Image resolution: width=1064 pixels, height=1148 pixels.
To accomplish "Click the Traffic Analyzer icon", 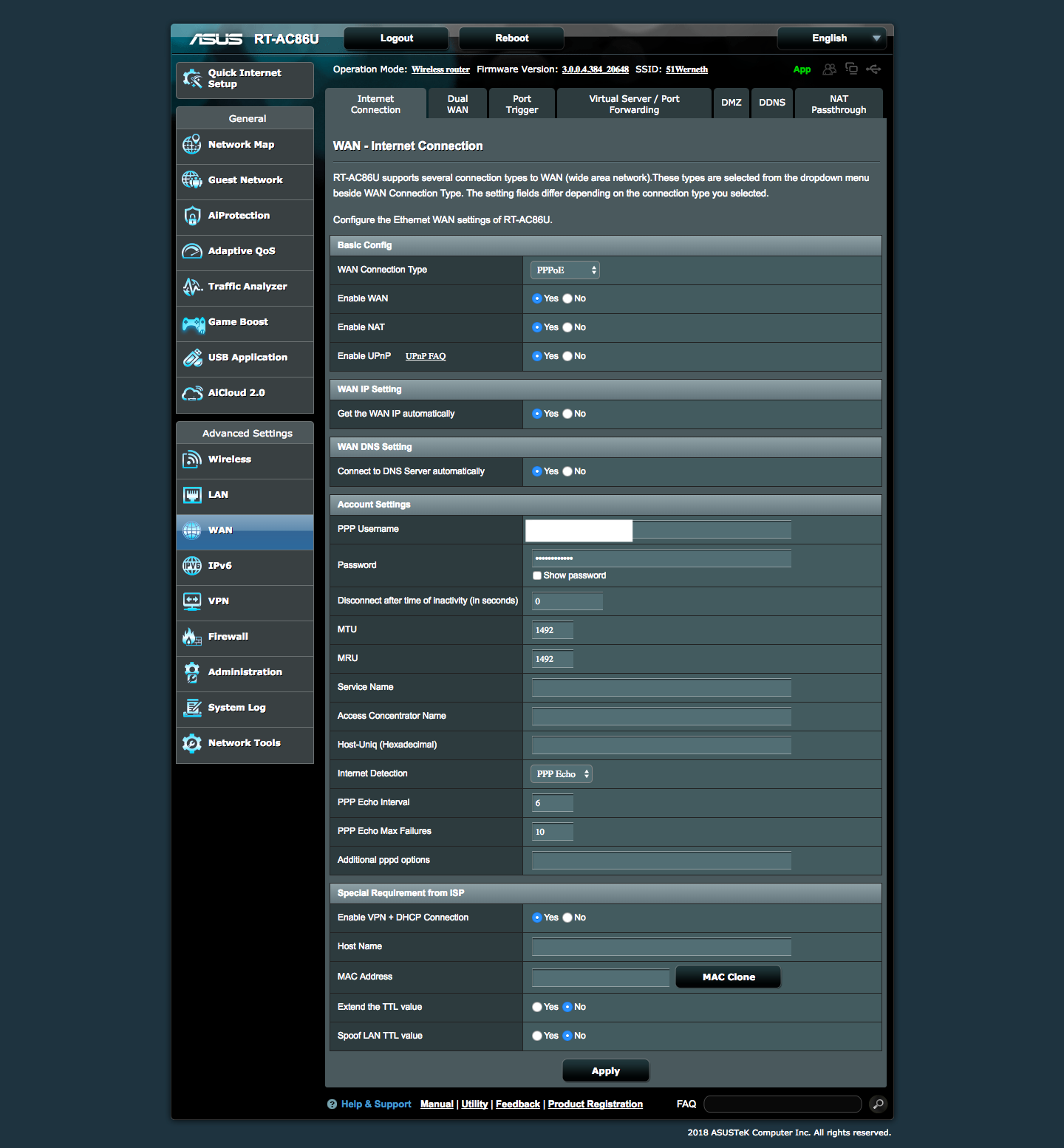I will [x=192, y=287].
